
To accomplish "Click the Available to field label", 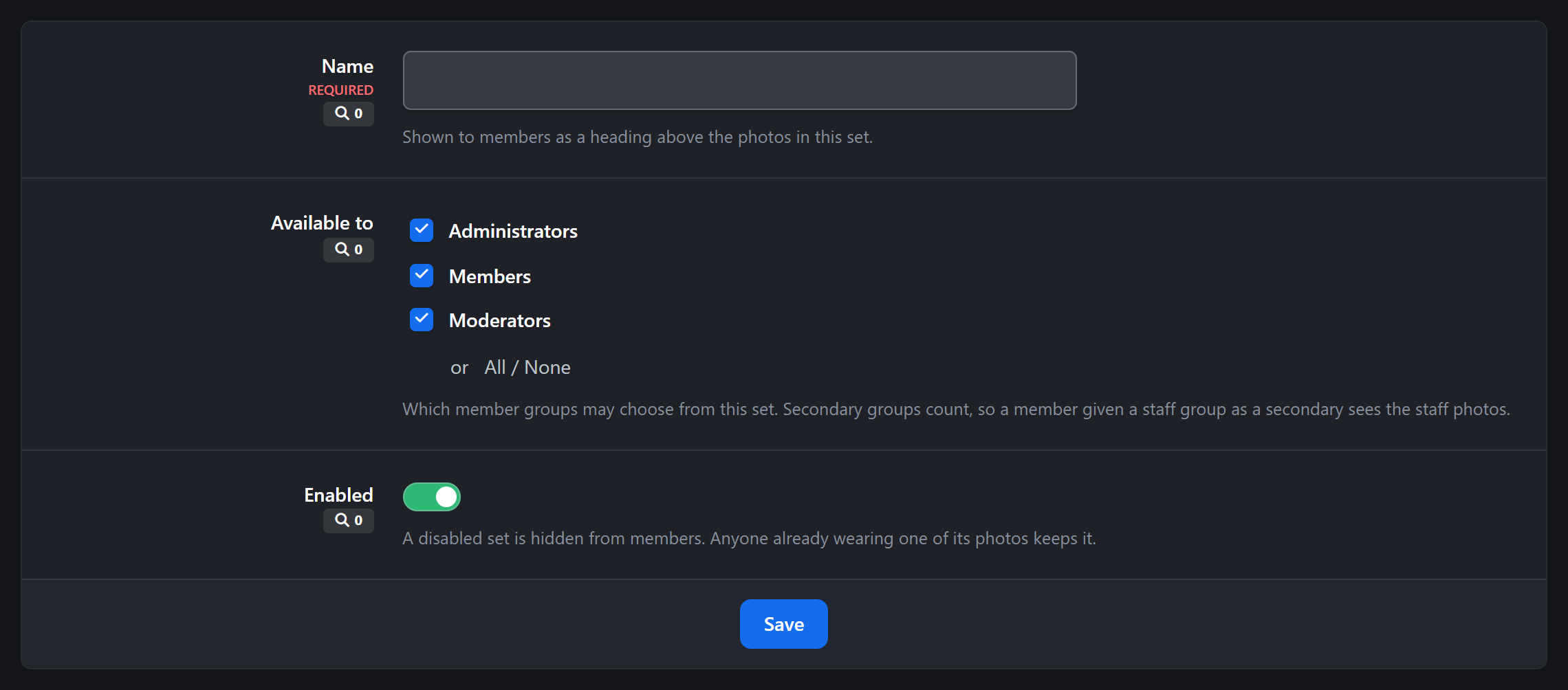I will point(322,223).
